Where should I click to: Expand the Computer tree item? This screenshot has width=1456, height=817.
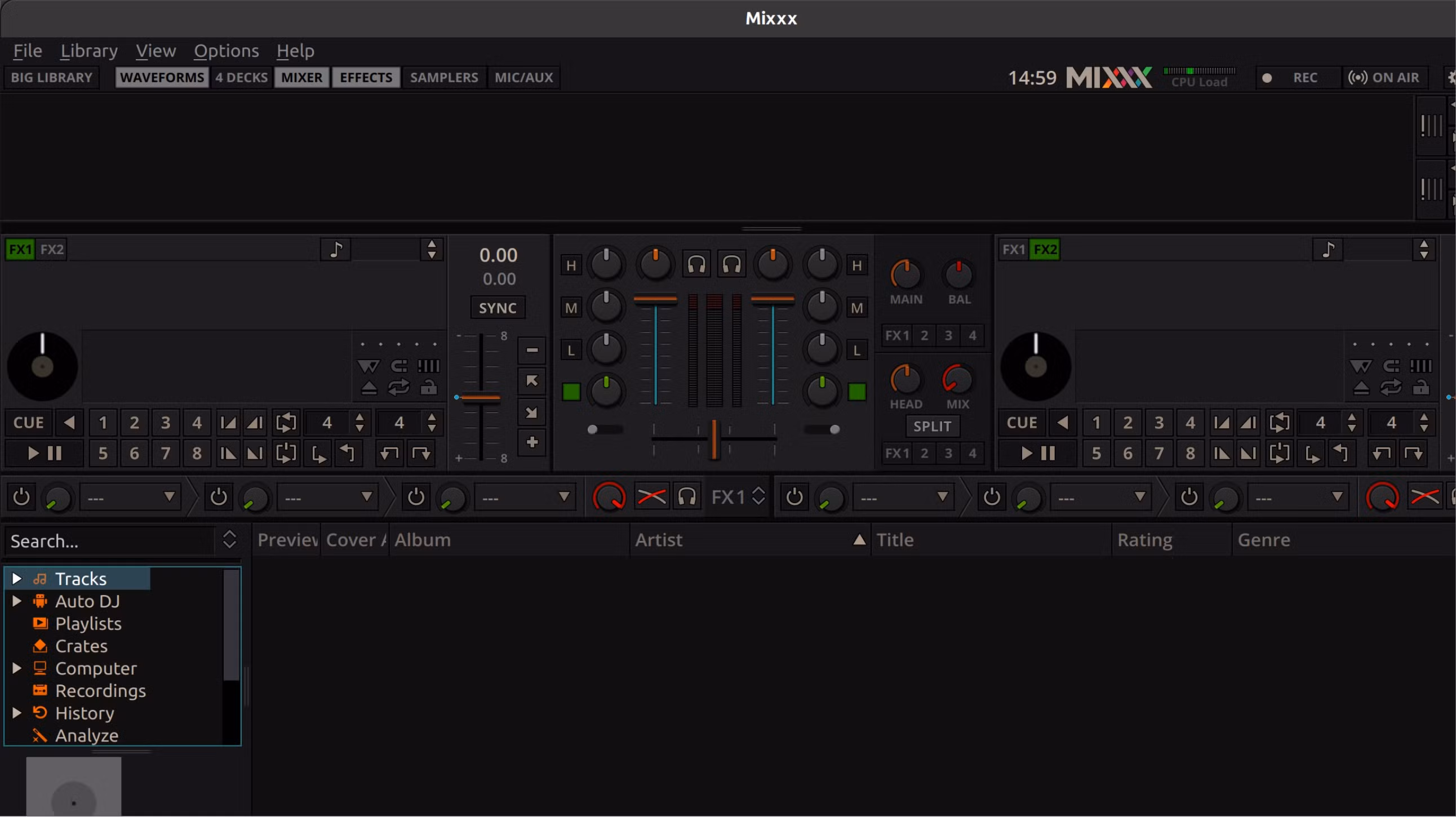[x=17, y=668]
